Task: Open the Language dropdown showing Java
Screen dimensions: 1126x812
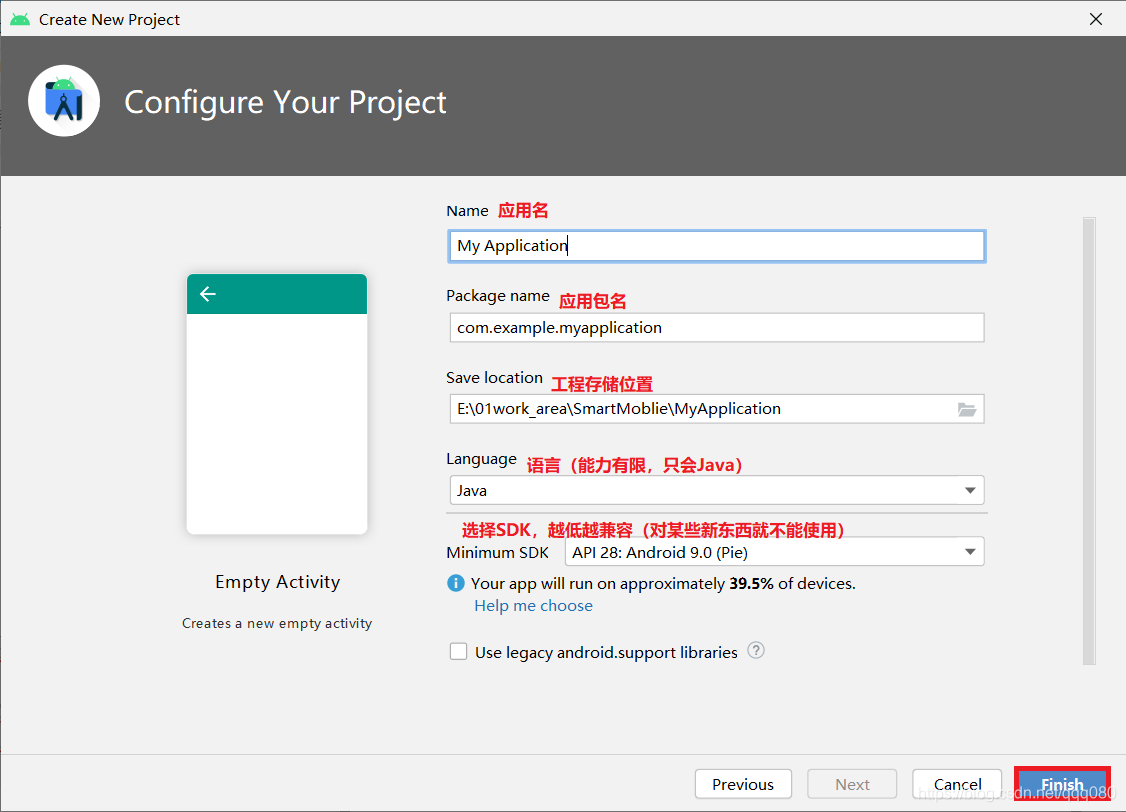Action: (x=716, y=490)
